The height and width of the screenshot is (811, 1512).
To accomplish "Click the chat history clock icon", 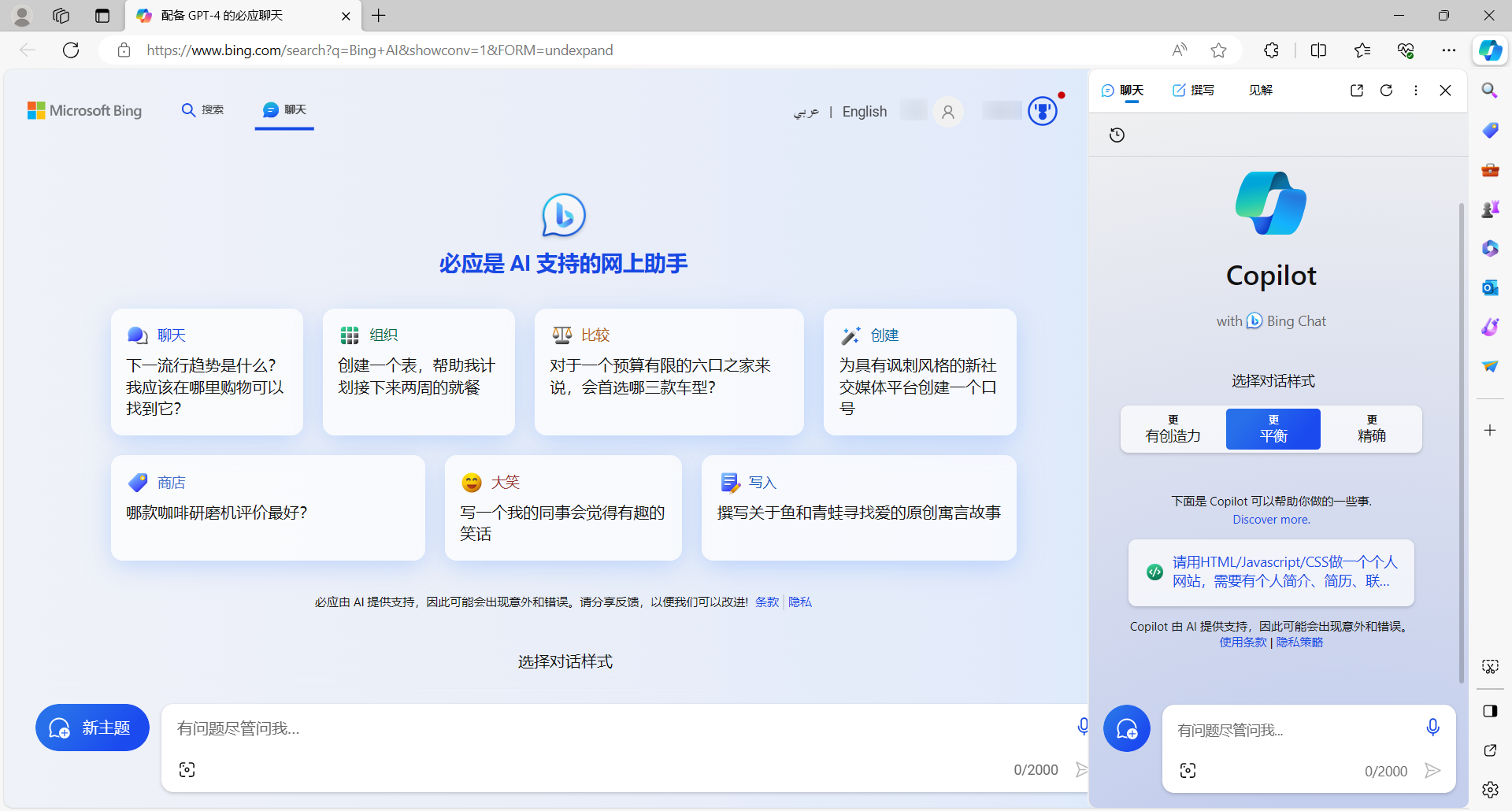I will pos(1117,135).
